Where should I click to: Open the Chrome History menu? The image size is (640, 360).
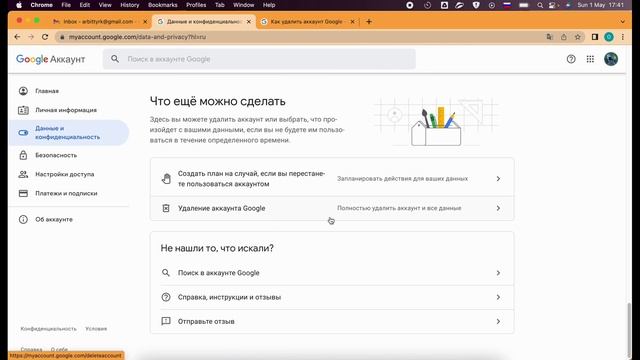click(x=130, y=5)
